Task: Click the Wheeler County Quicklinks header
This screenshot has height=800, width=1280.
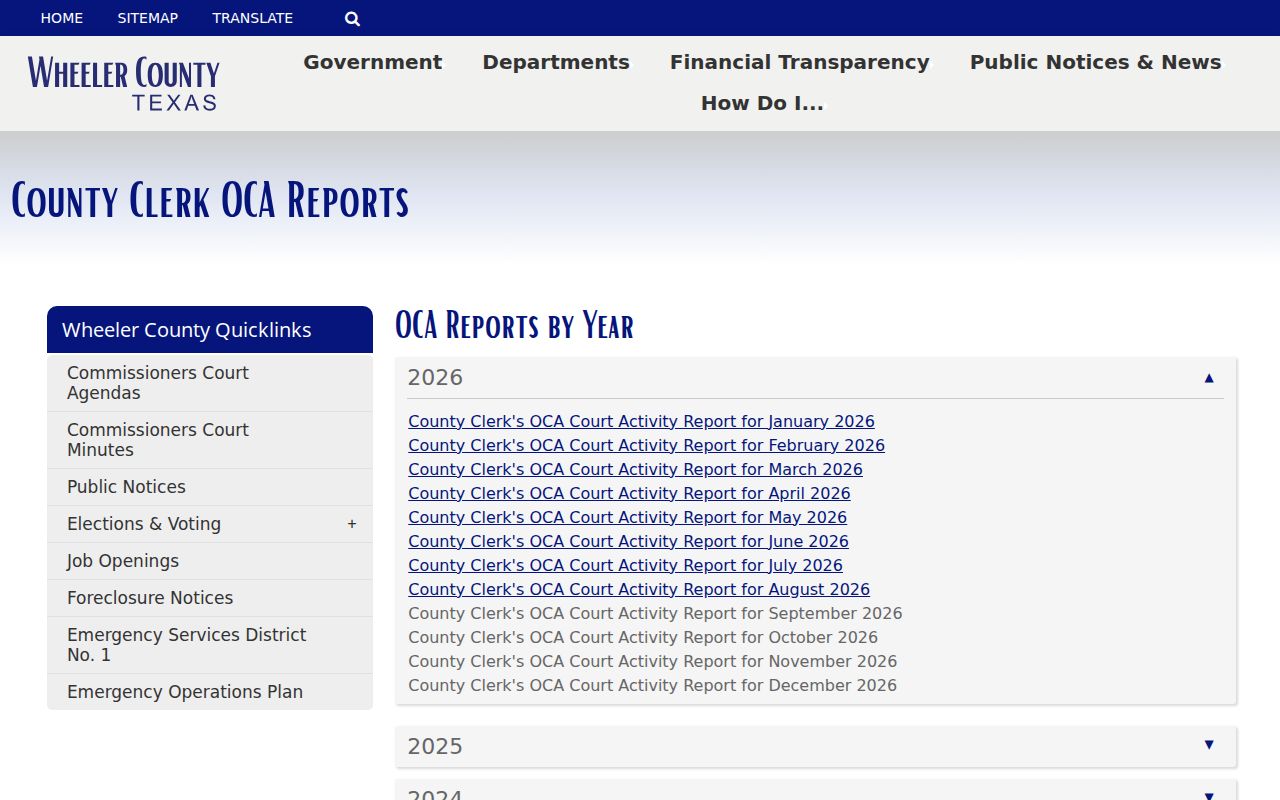Action: point(210,330)
